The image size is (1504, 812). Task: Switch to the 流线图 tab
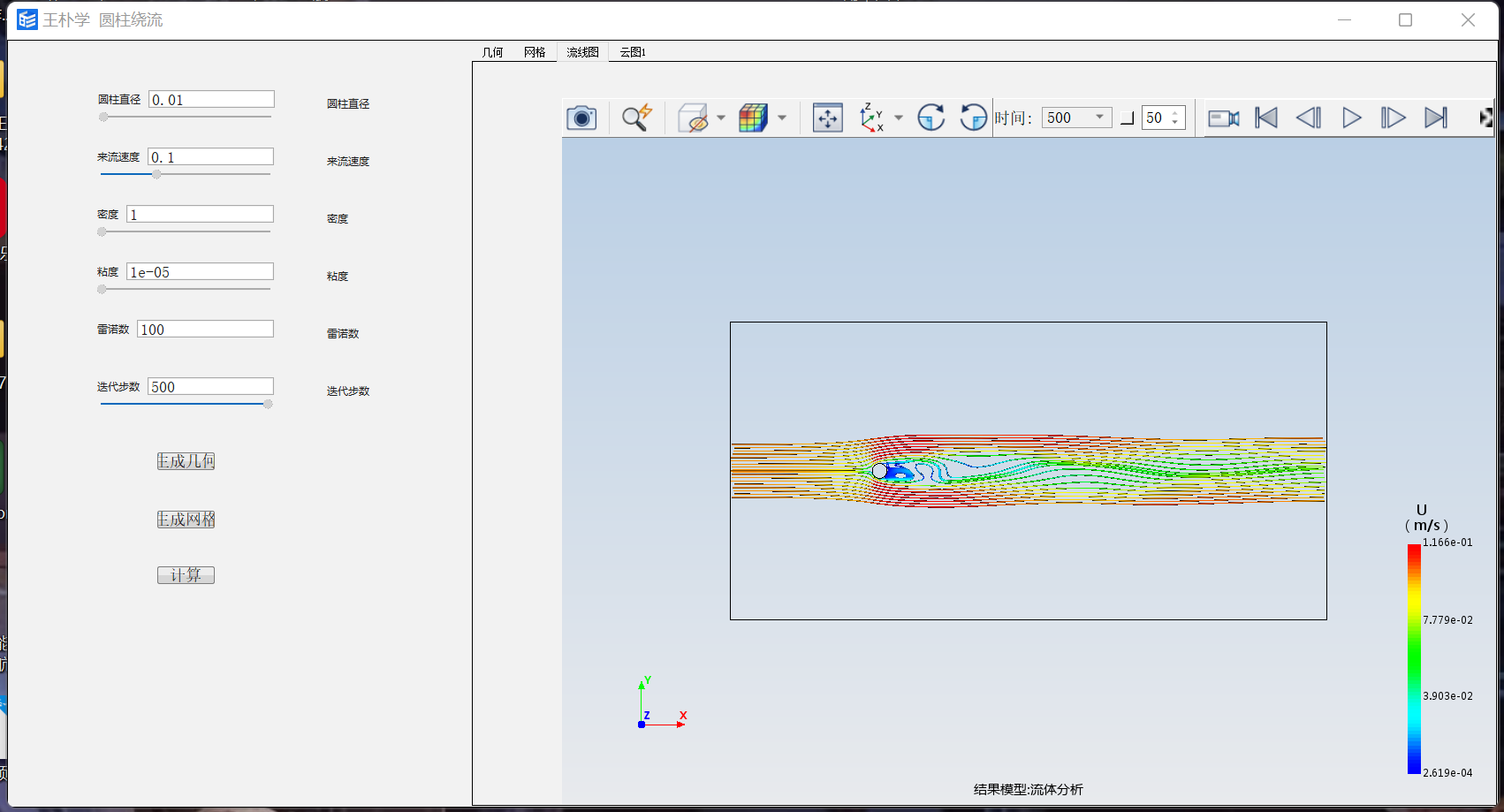pos(582,52)
